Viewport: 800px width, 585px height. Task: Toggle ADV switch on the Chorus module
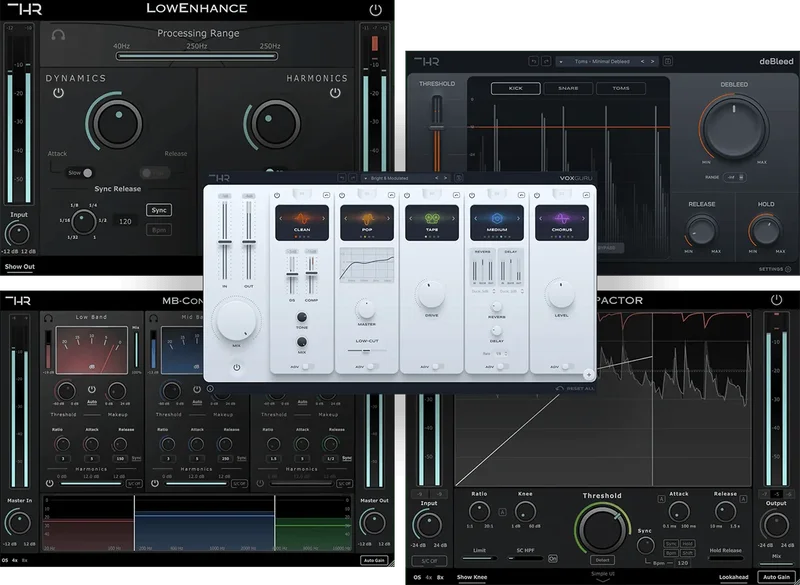tap(568, 367)
